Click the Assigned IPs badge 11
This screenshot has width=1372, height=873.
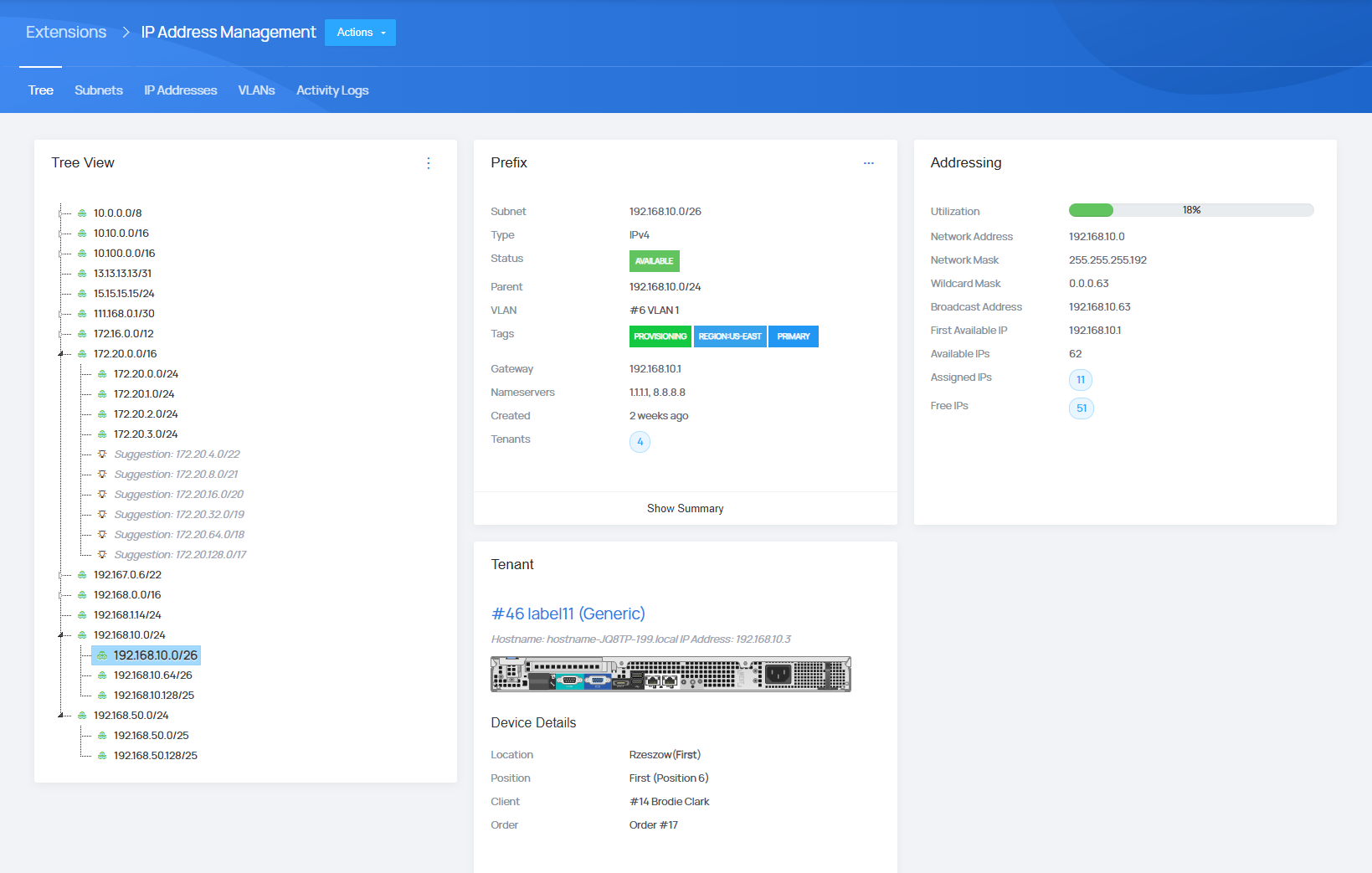point(1081,380)
